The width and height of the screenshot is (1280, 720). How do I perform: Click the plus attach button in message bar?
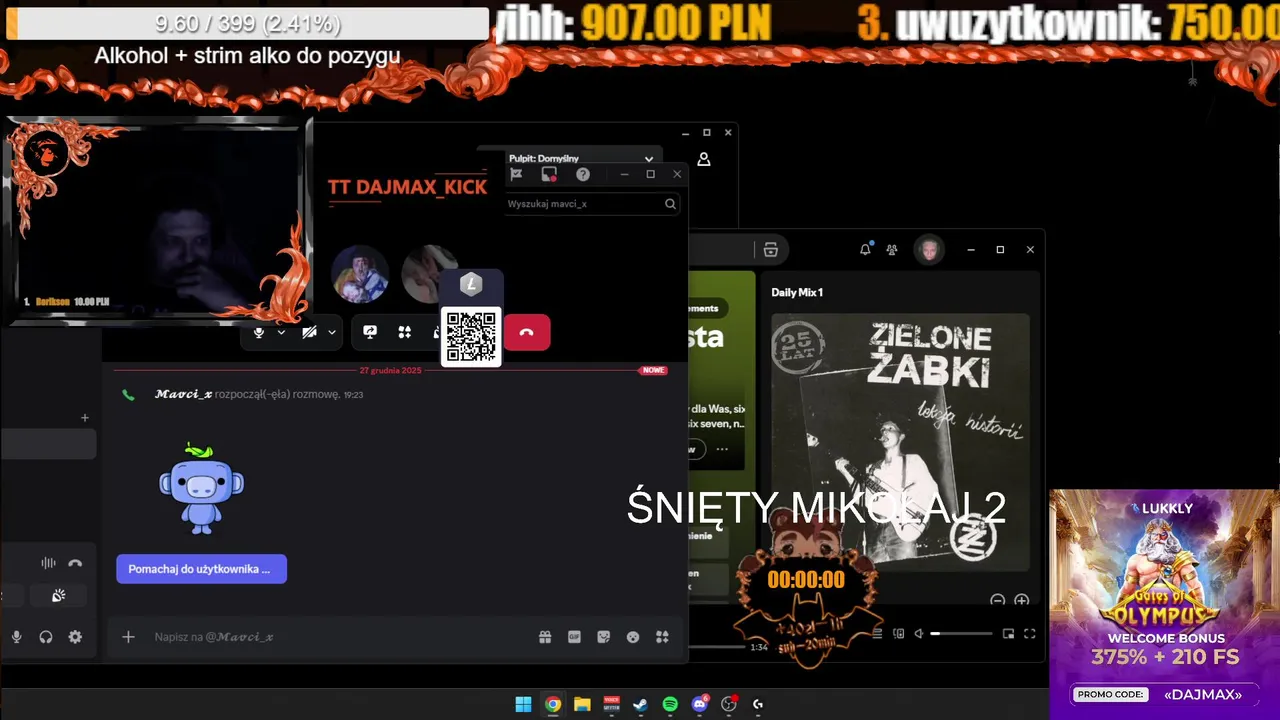(128, 637)
